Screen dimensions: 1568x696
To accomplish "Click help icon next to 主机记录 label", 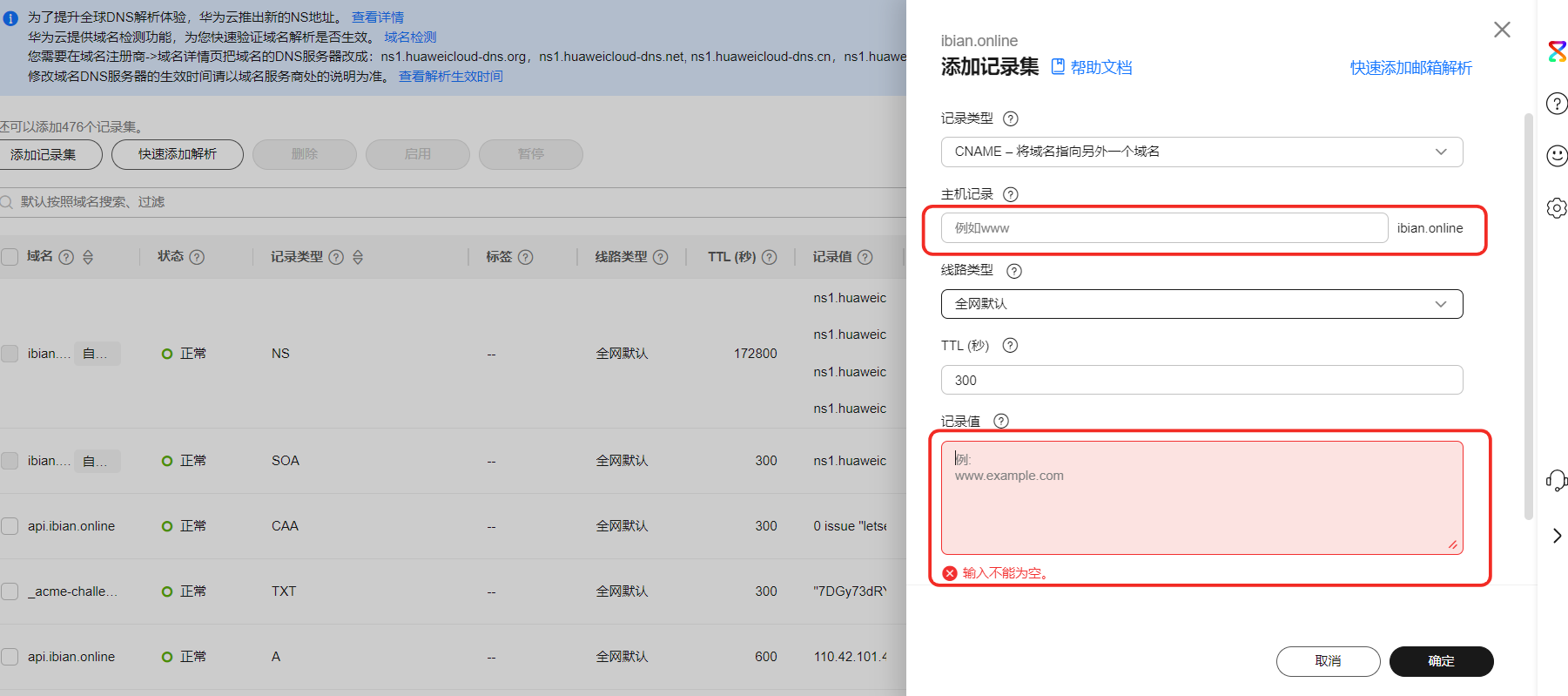I will pos(1011,194).
